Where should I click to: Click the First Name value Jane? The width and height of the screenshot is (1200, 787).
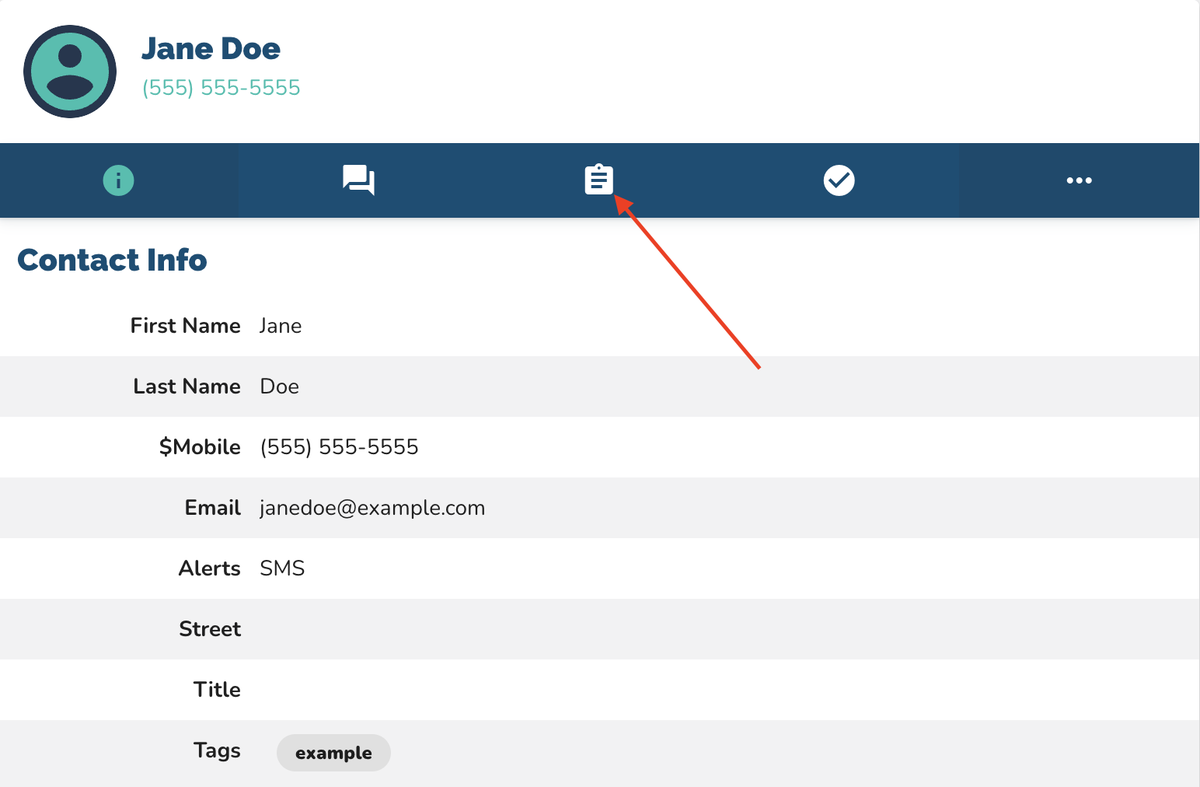point(280,326)
